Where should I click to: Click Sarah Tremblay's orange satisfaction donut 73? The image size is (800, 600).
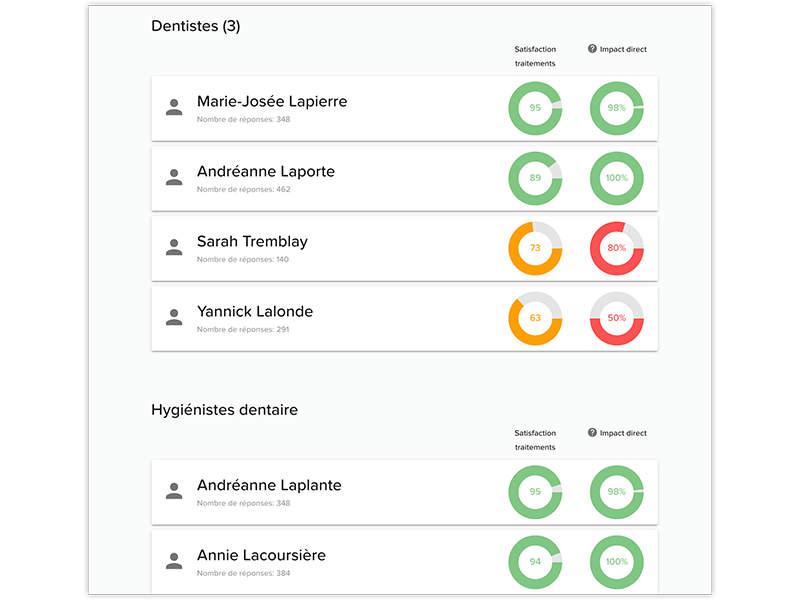tap(535, 248)
